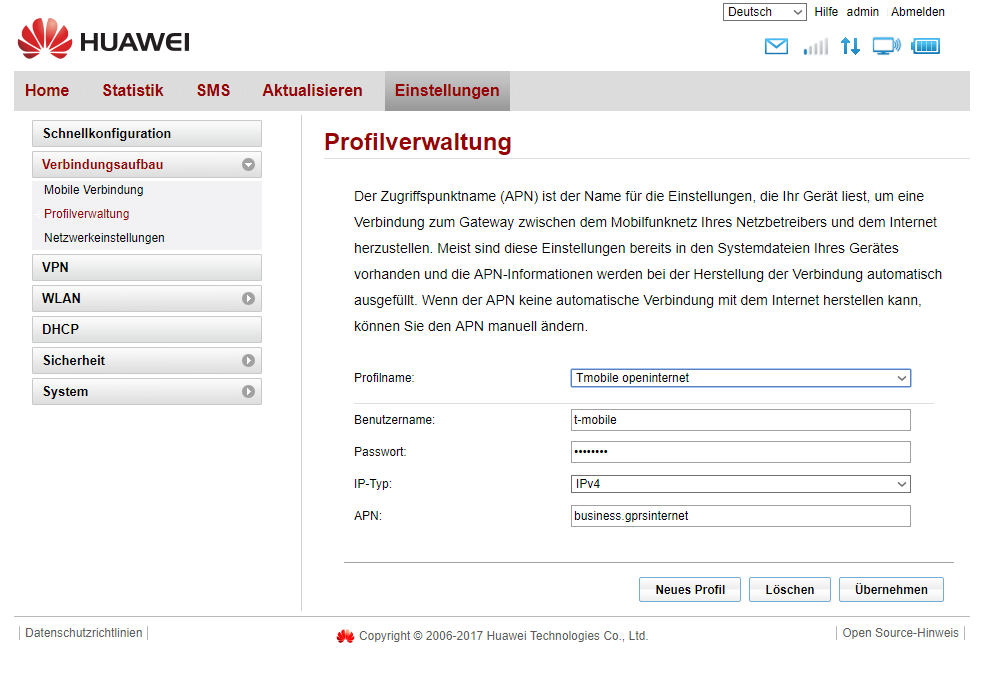
Task: Switch to the Statistik tab
Action: [x=132, y=91]
